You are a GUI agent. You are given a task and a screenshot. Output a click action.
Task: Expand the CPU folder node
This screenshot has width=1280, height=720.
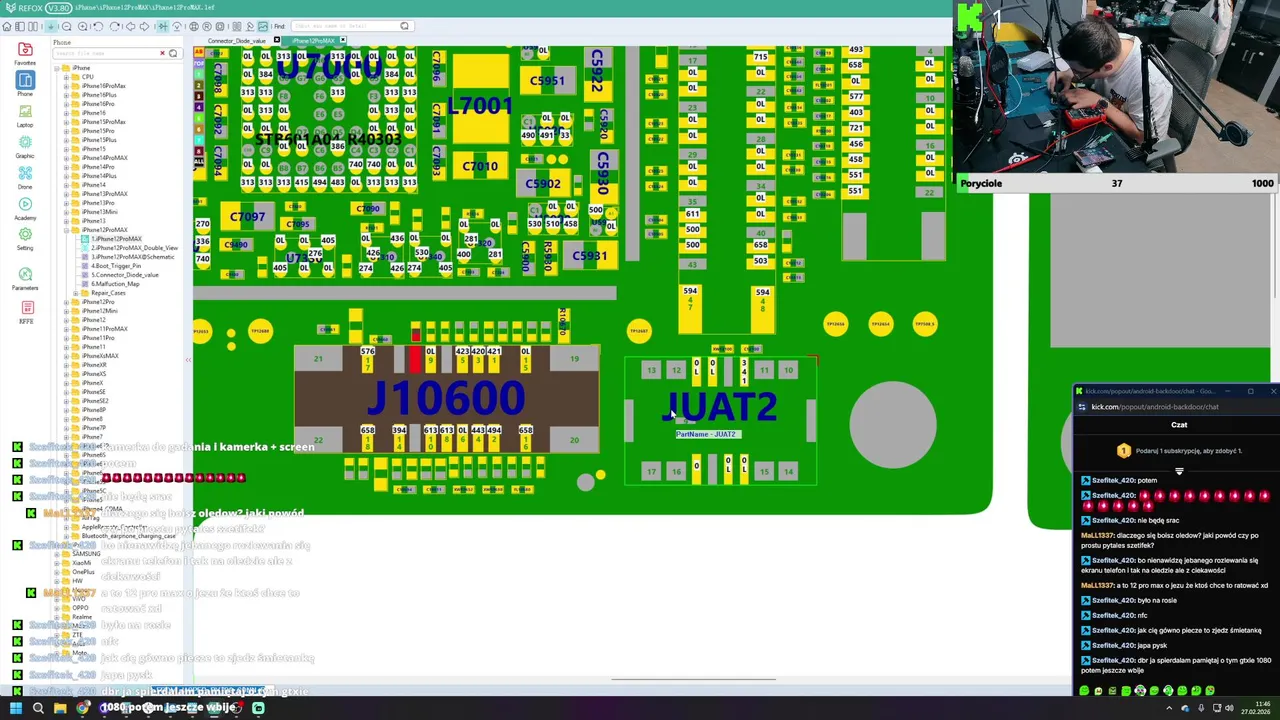tap(66, 77)
